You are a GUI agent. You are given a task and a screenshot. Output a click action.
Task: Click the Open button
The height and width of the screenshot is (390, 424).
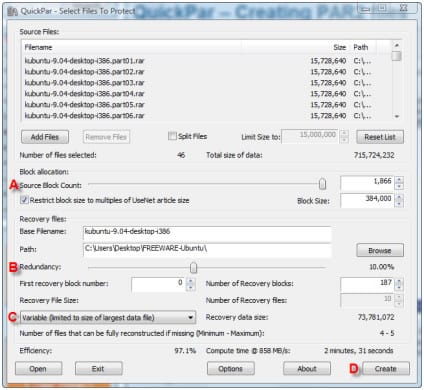tap(38, 369)
